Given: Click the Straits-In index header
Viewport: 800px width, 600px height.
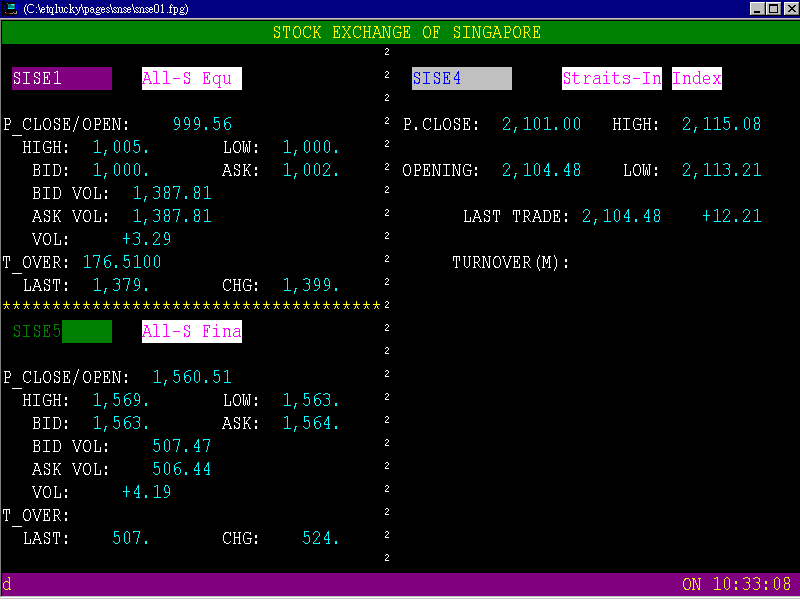Looking at the screenshot, I should click(611, 78).
